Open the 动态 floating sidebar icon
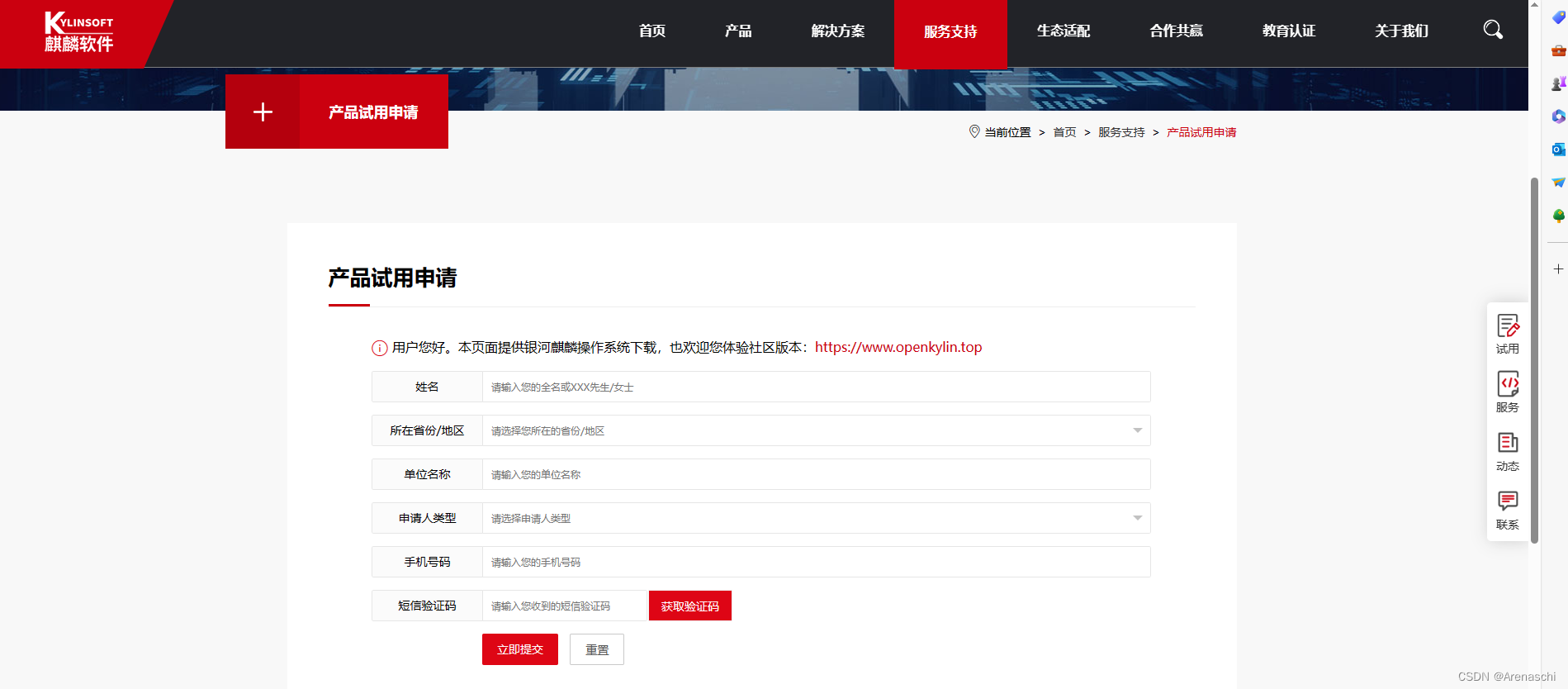 coord(1508,452)
